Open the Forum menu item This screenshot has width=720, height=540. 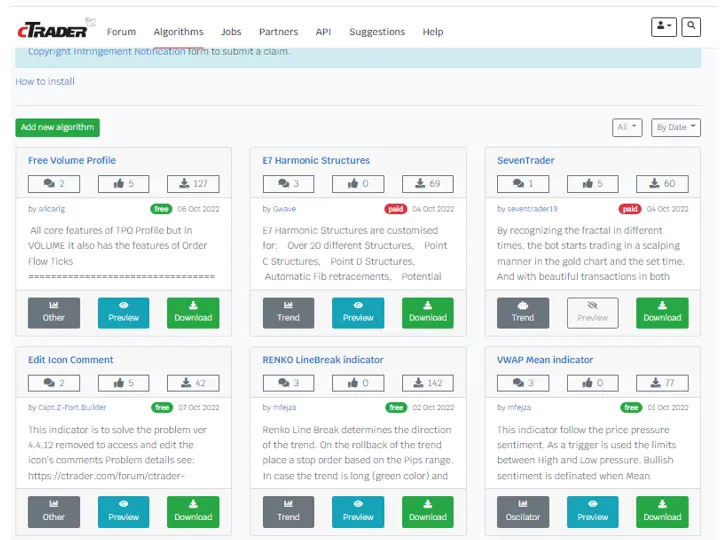click(121, 32)
